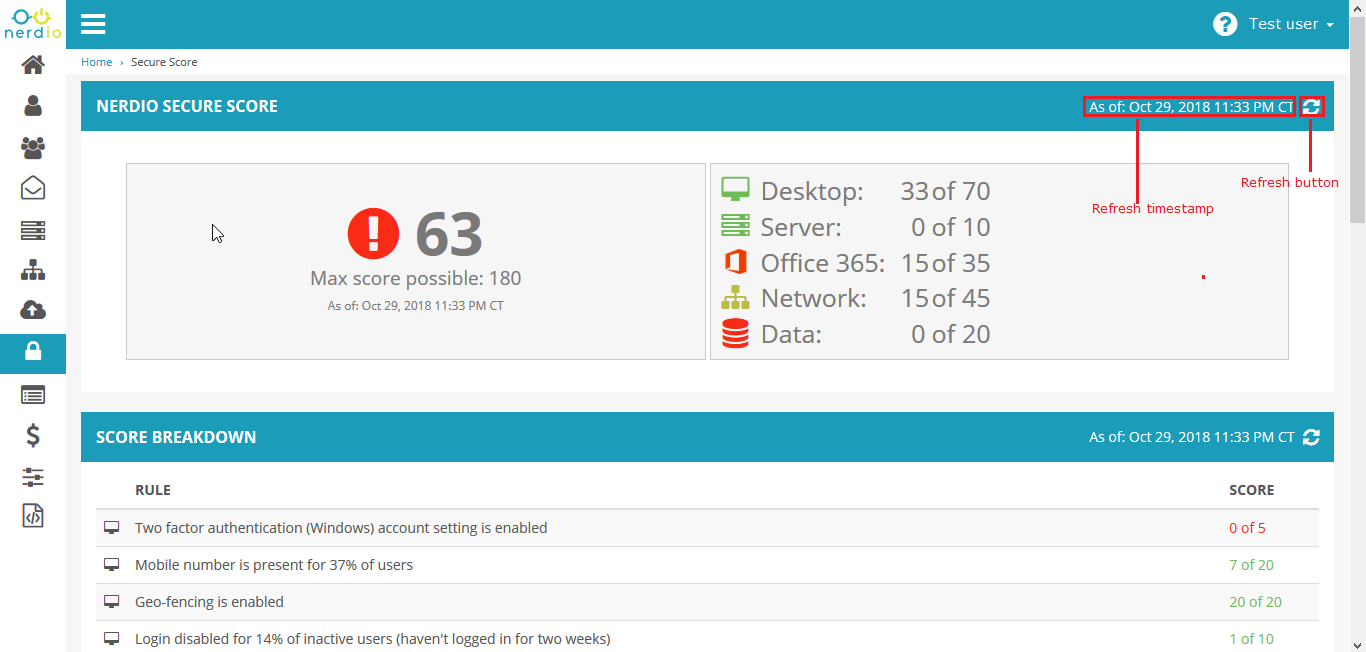Open the cloud upload sidebar icon
Viewport: 1366px width, 652px height.
point(33,310)
